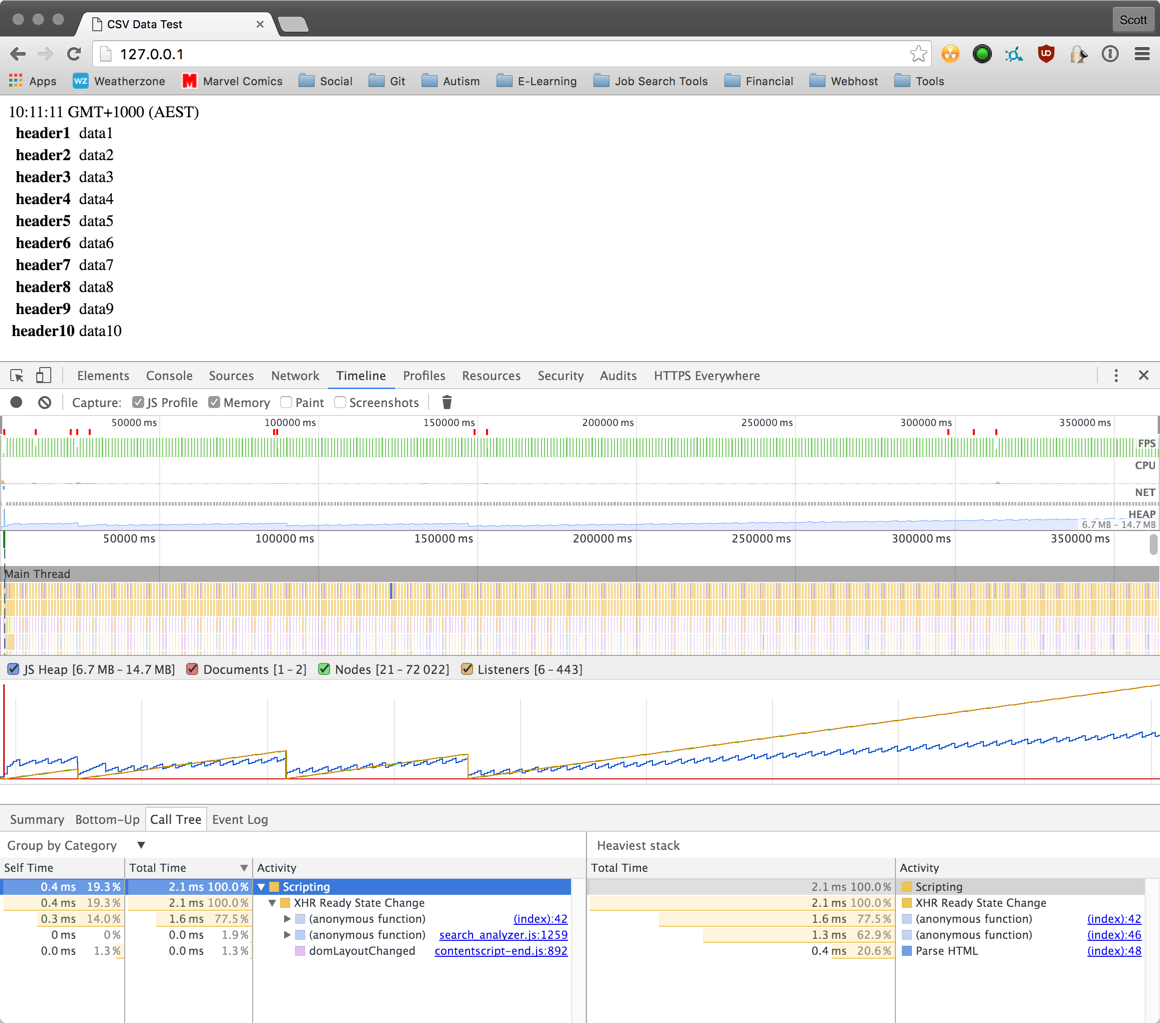1160x1023 pixels.
Task: Expand the anonymous function search_analyzer.js row
Action: tap(287, 935)
